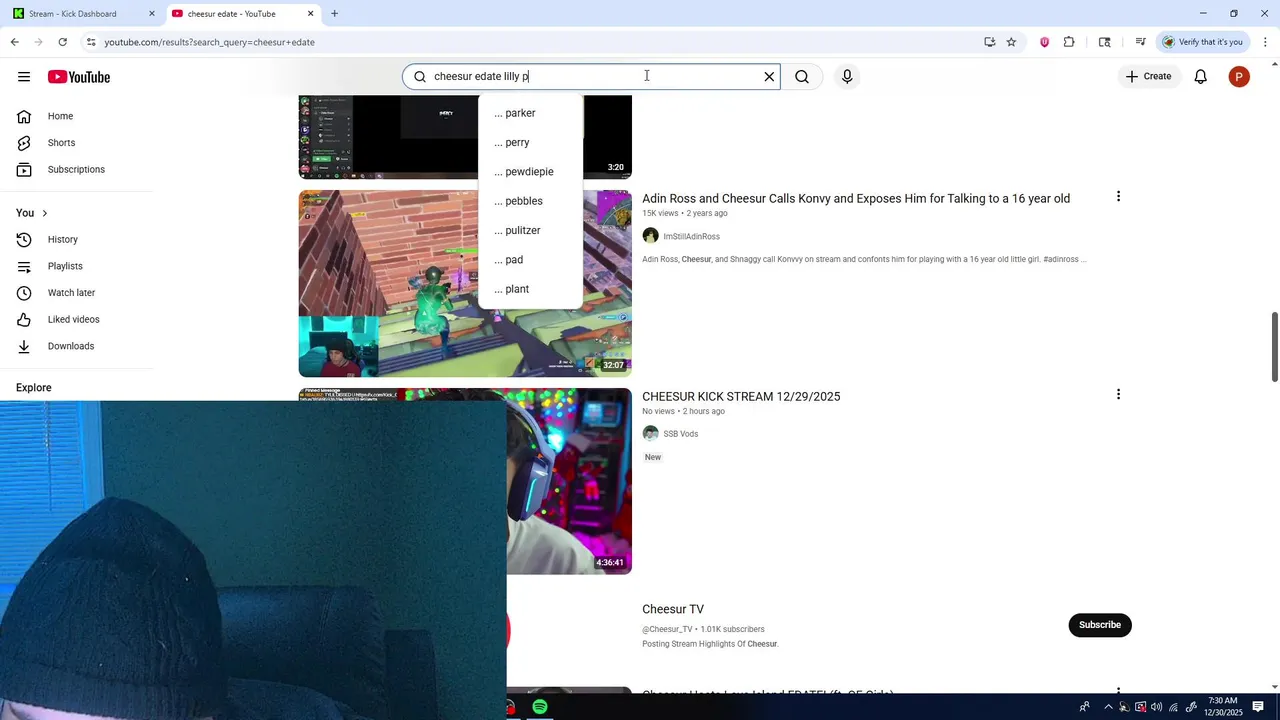The width and height of the screenshot is (1280, 720).
Task: Open the Create button
Action: point(1148,76)
